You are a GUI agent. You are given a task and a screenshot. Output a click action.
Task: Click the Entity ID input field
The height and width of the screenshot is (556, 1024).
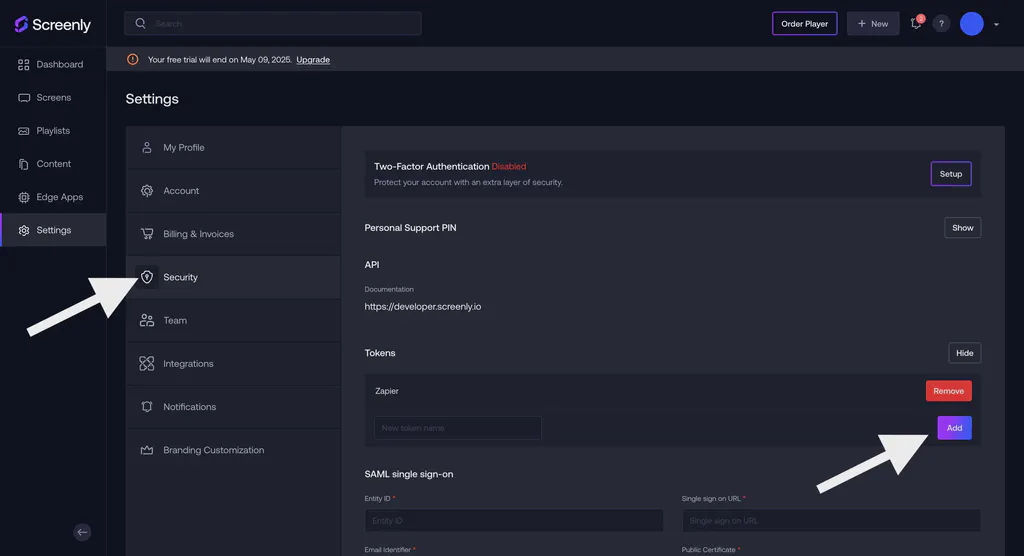click(x=514, y=521)
